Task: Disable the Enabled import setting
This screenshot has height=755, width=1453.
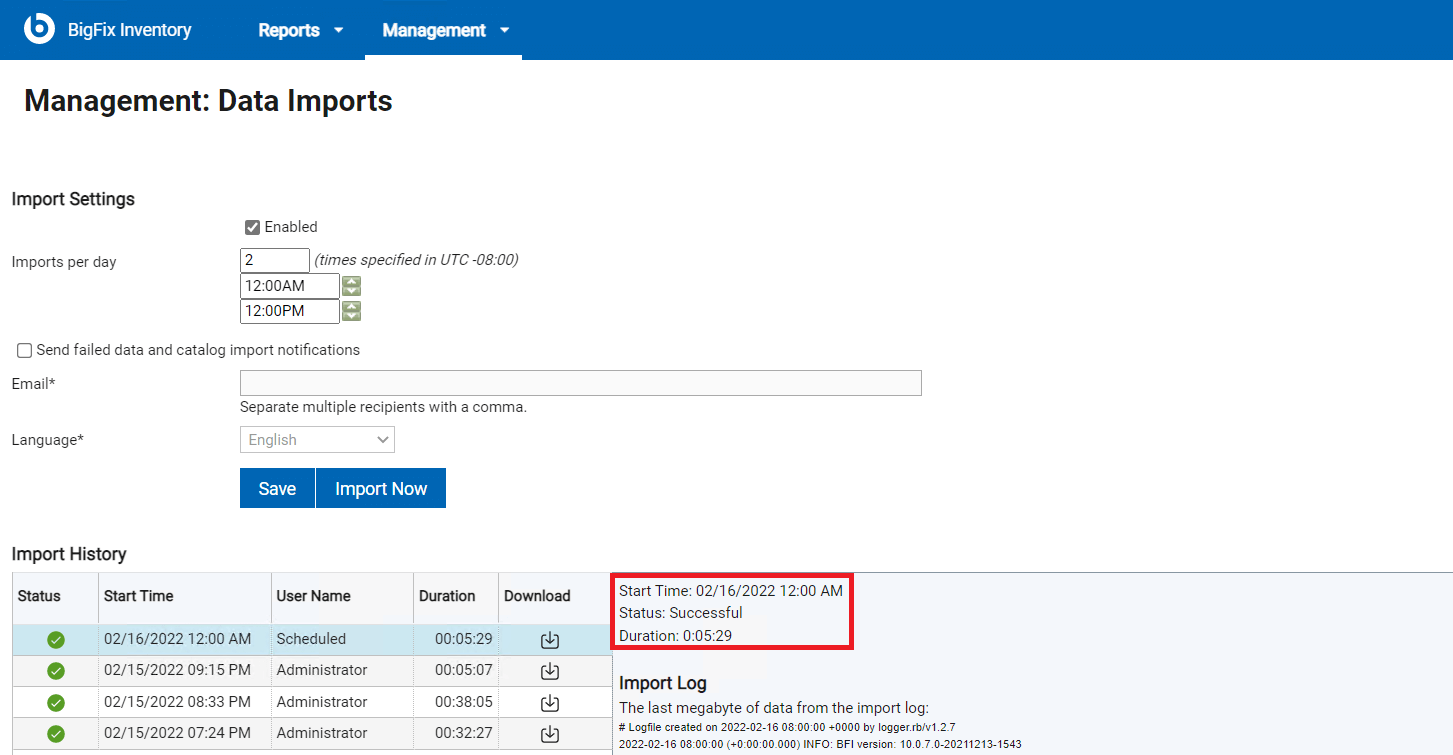Action: 252,227
